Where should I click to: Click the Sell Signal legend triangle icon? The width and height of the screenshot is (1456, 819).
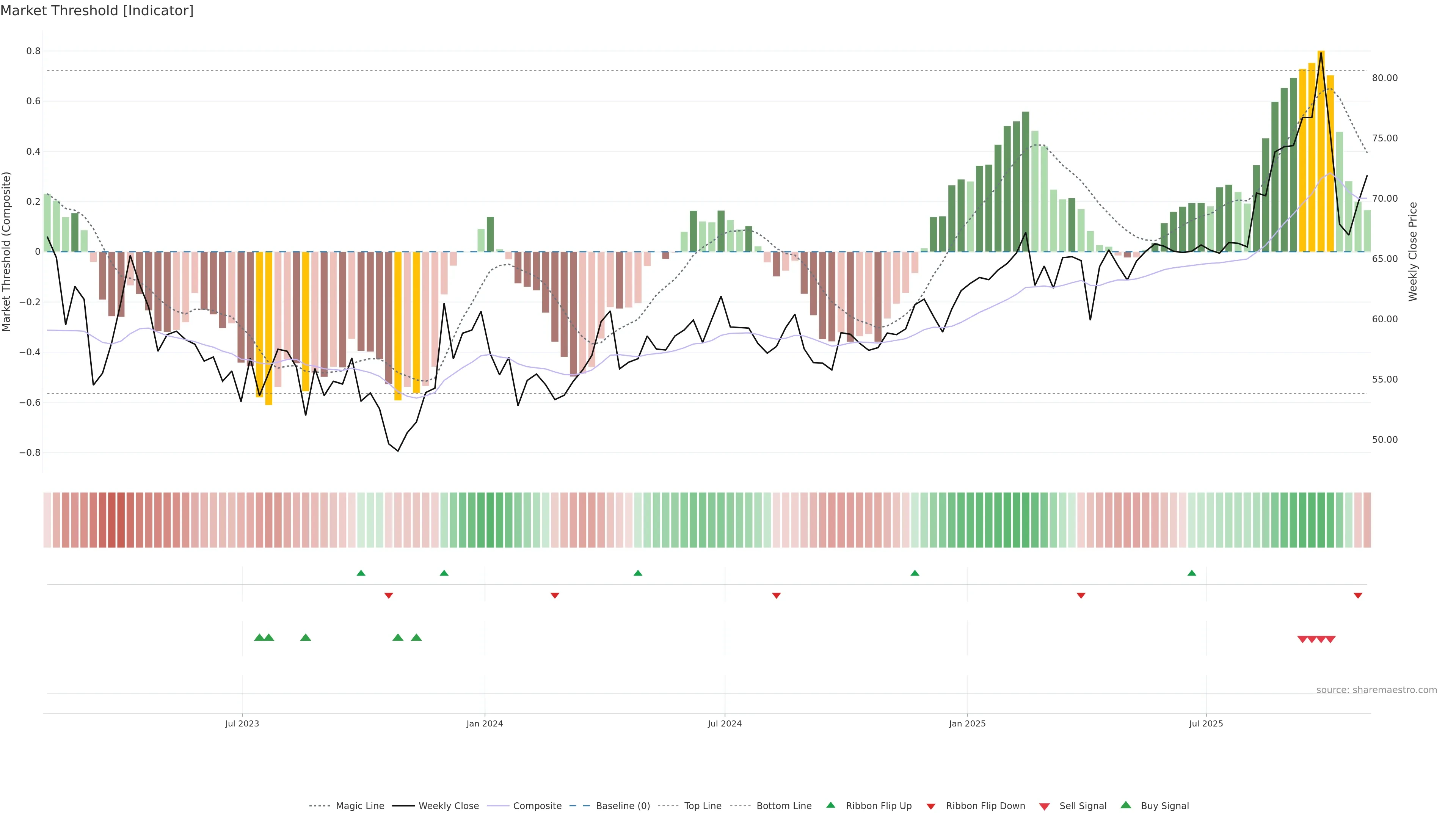[1044, 806]
